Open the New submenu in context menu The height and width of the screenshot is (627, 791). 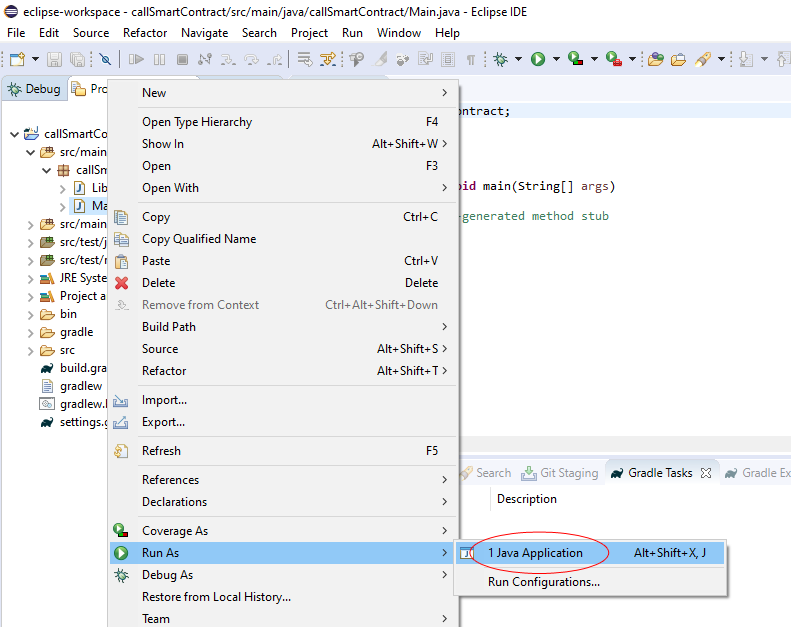[282, 93]
